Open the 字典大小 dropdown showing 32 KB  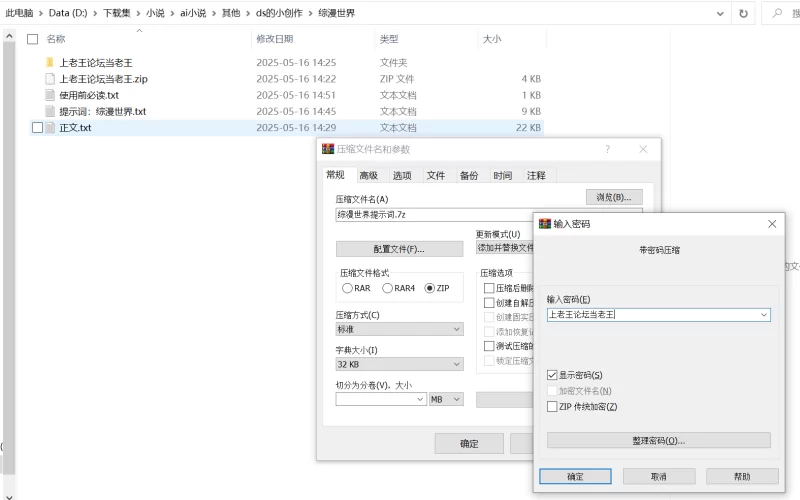pyautogui.click(x=457, y=365)
